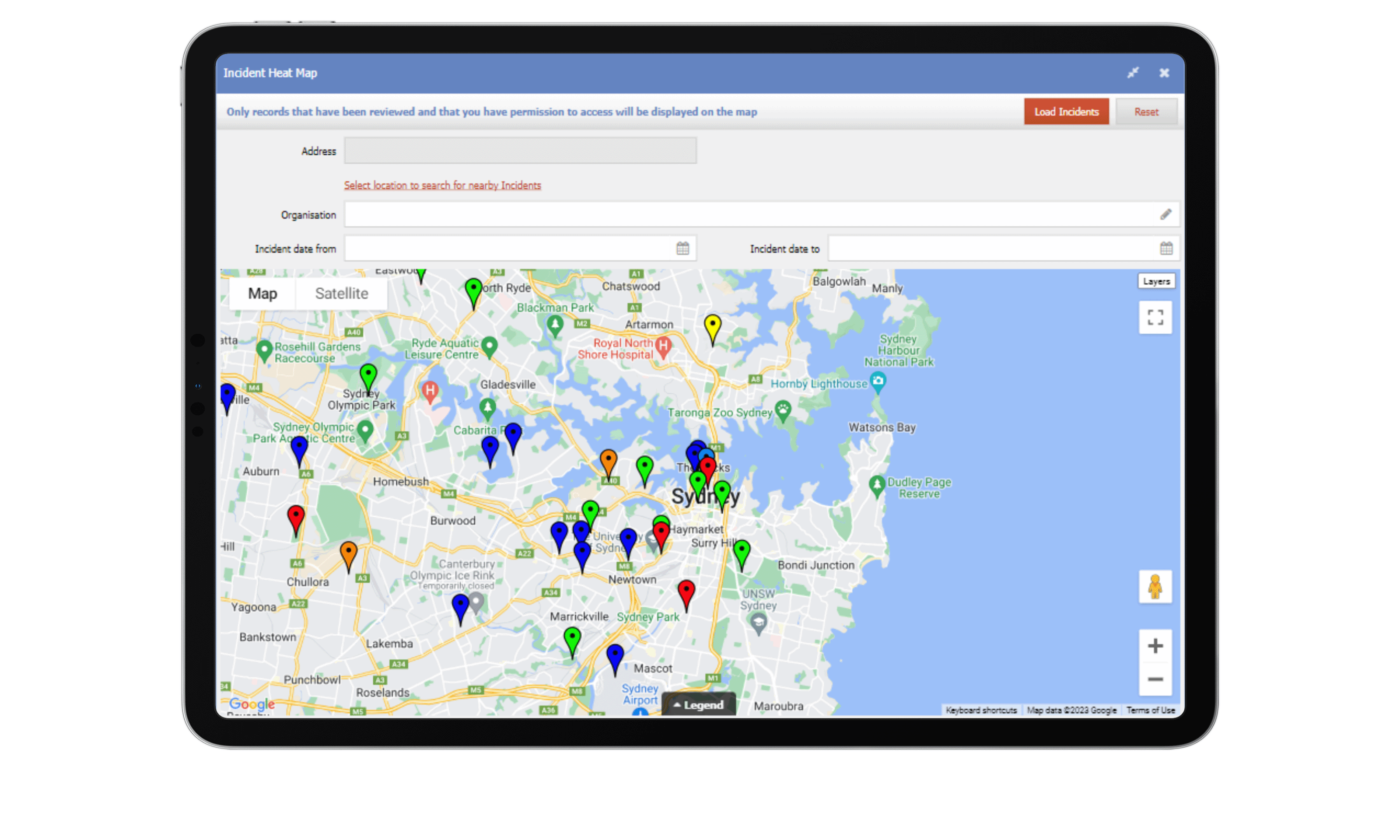Select location to search nearby Incidents

click(x=443, y=185)
